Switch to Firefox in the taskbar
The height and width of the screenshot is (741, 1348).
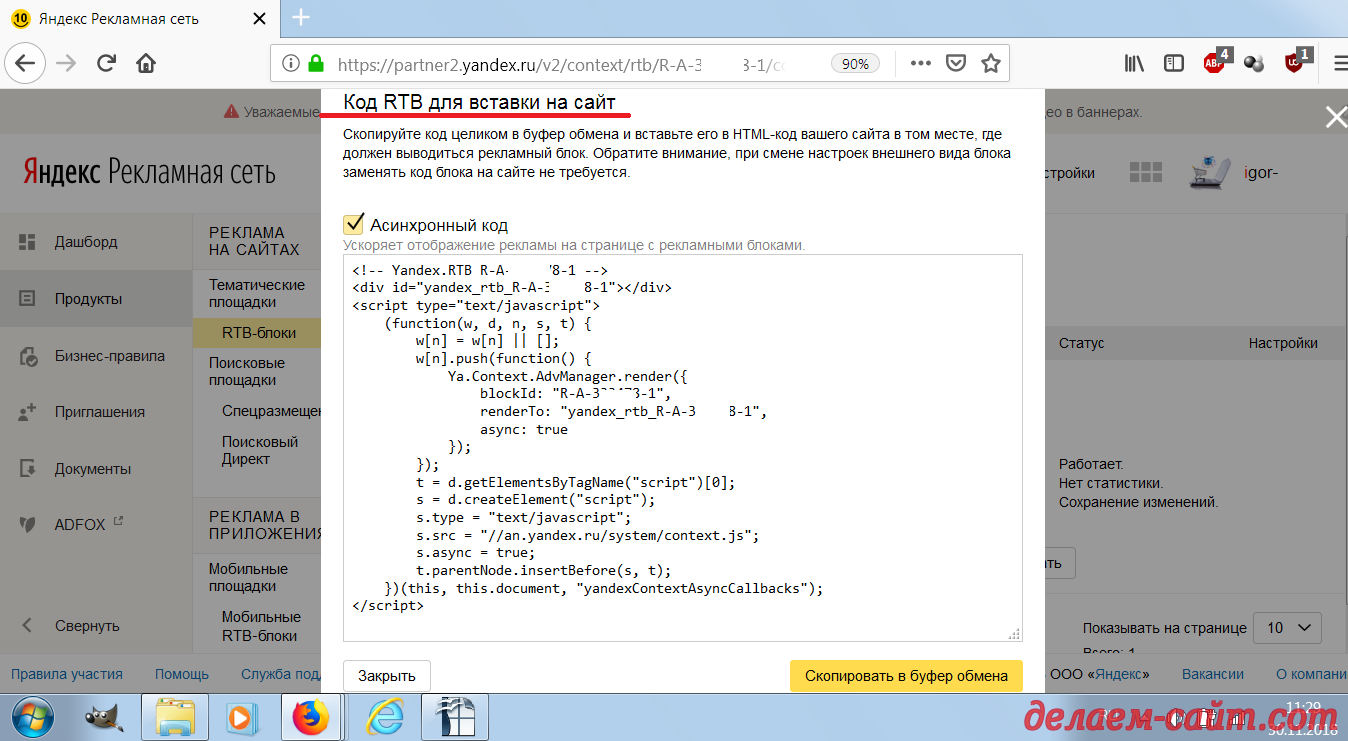(x=311, y=717)
